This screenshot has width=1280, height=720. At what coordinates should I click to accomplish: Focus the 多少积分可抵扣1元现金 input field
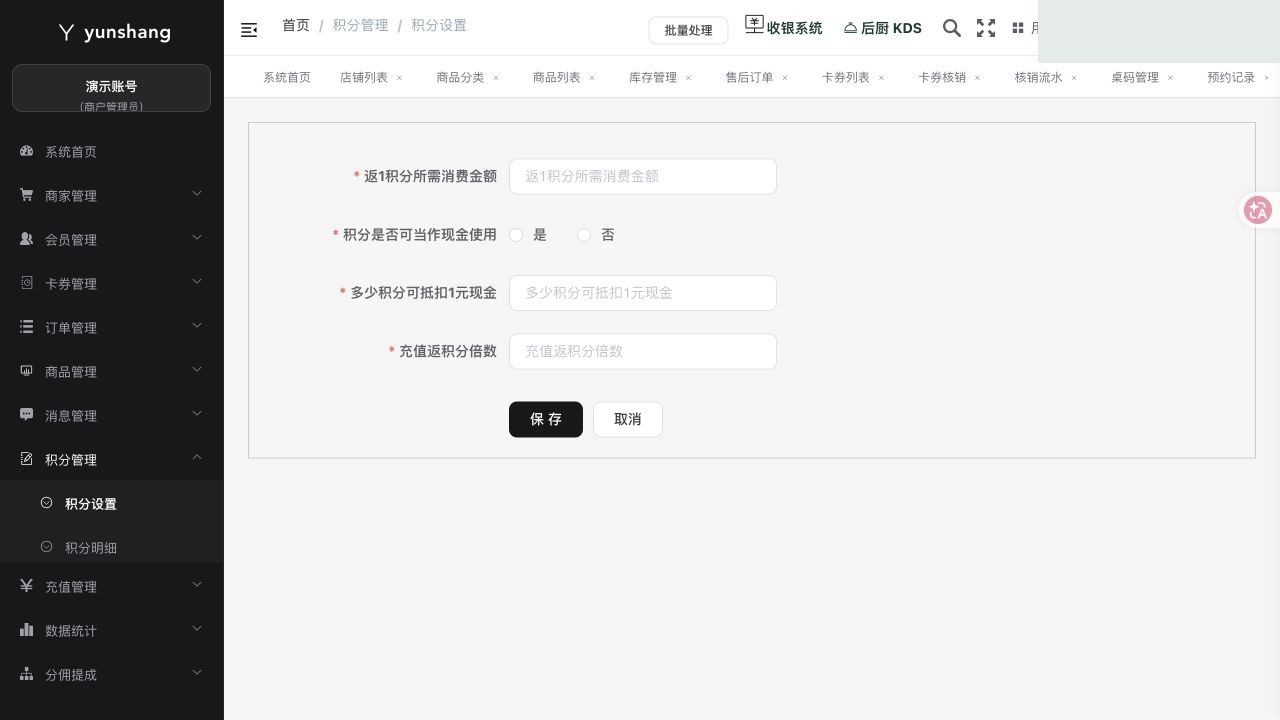point(643,293)
